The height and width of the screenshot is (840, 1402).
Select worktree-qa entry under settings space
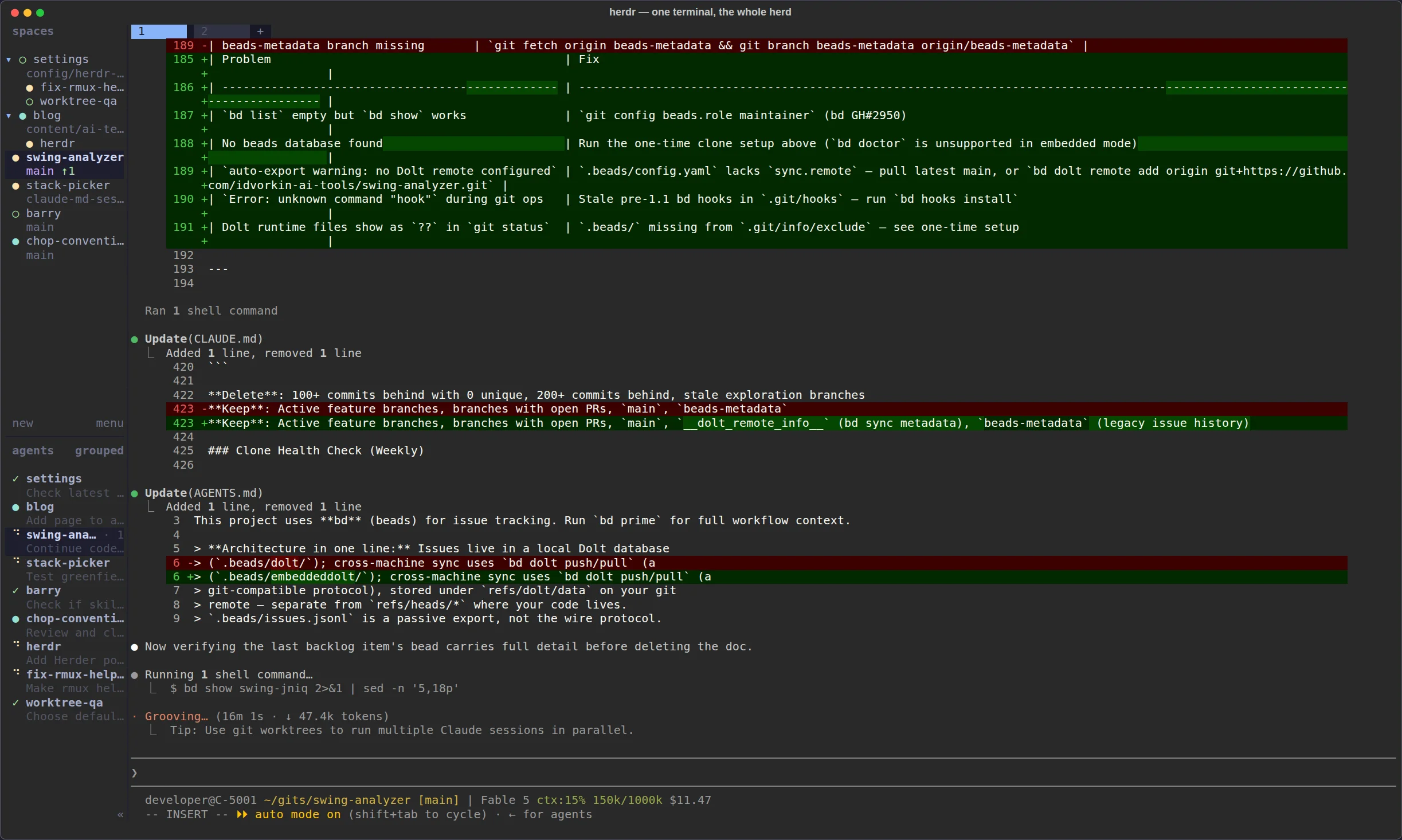pyautogui.click(x=78, y=101)
